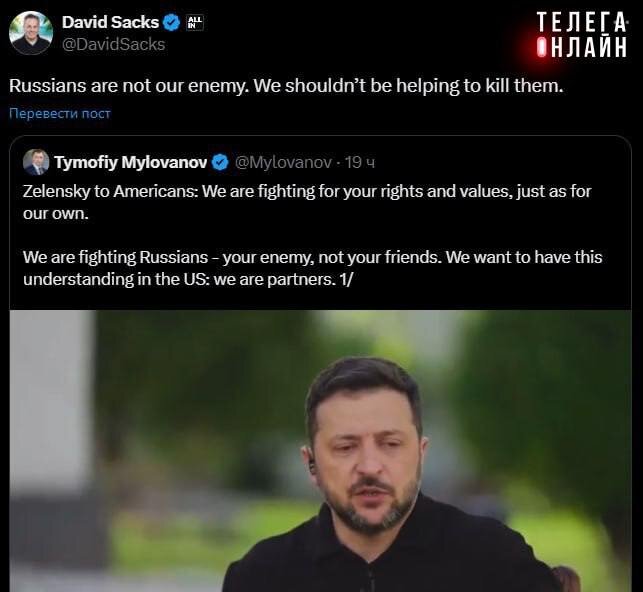Viewport: 643px width, 592px height.
Task: Click the red glowing Онлайн indicator
Action: 542,48
